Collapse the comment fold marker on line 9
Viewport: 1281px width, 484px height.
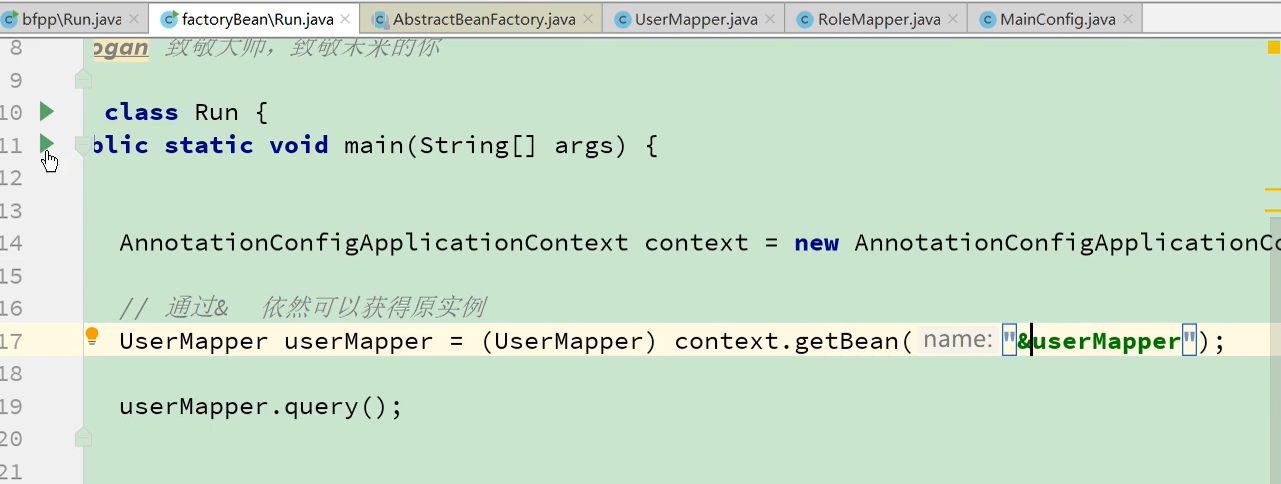point(84,79)
